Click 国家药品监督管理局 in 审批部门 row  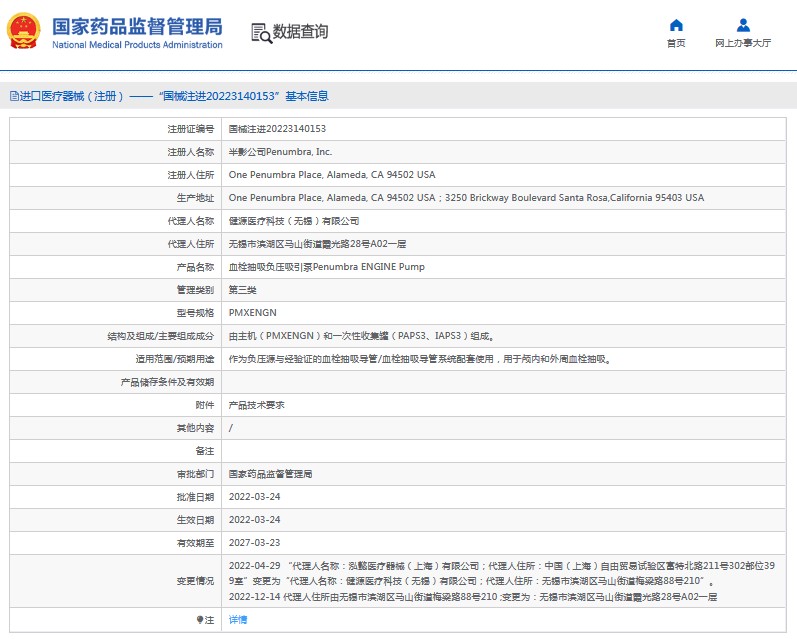[x=270, y=474]
